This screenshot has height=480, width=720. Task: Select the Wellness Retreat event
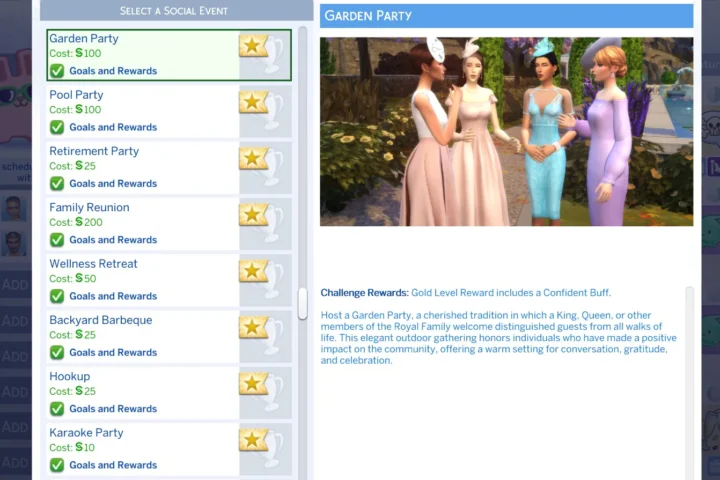(169, 280)
